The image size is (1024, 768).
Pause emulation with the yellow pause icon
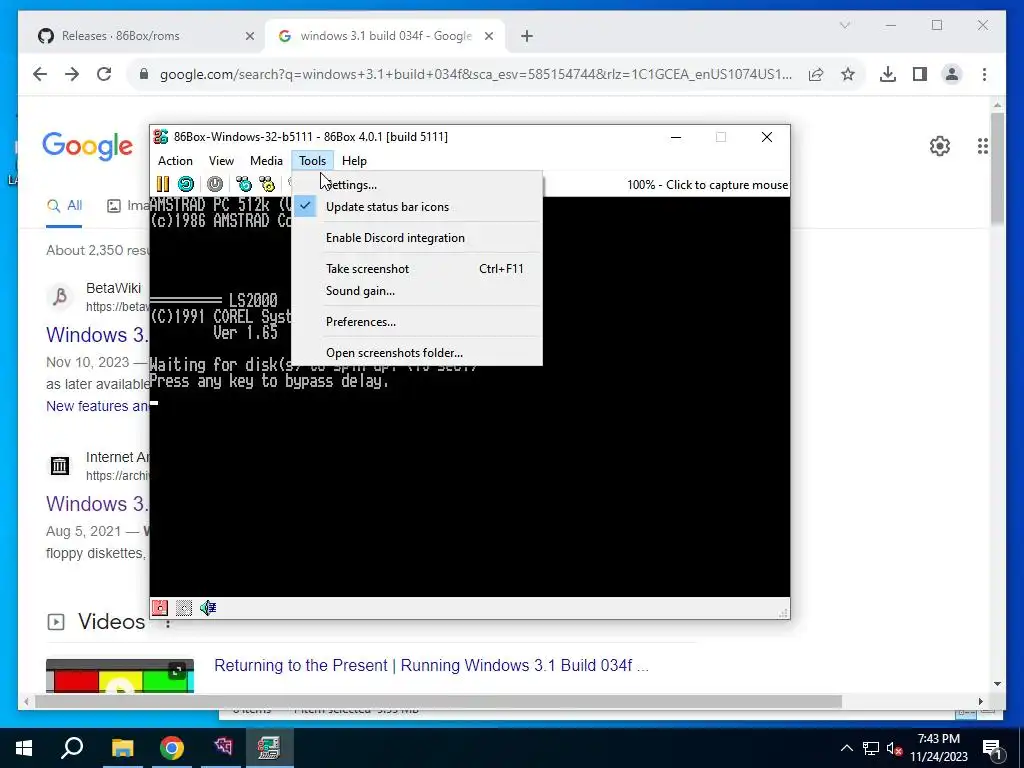tap(163, 184)
